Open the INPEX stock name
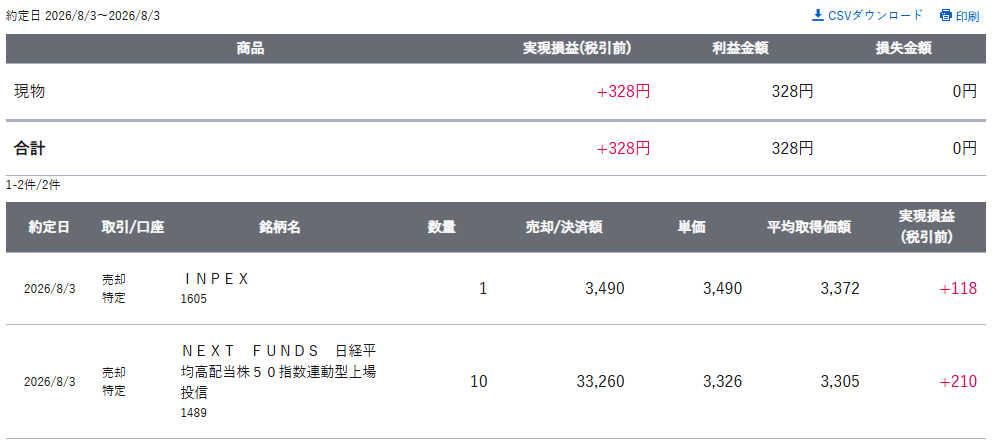Screen dimensions: 993x446 [x=216, y=279]
